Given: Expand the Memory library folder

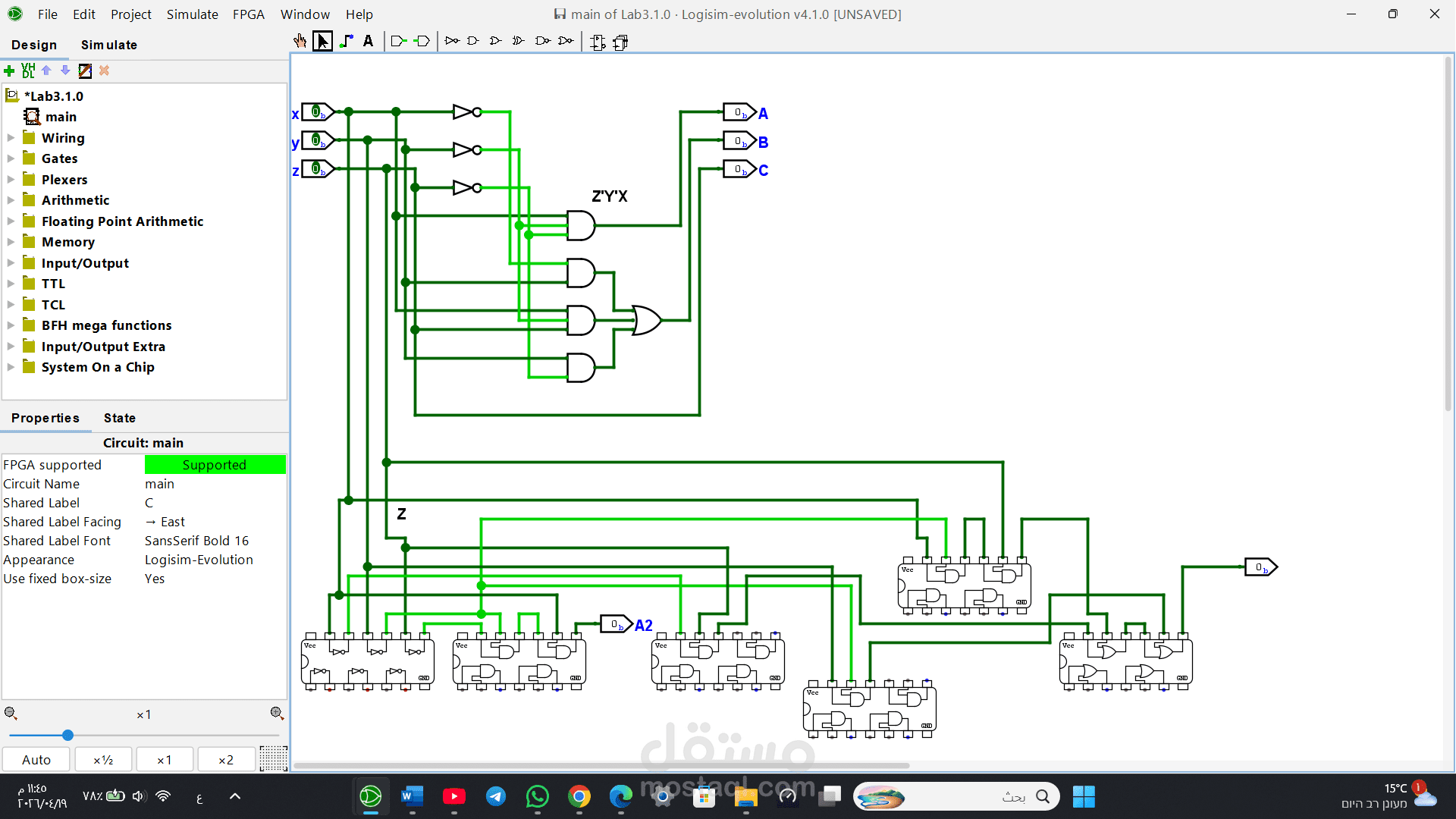Looking at the screenshot, I should [11, 242].
